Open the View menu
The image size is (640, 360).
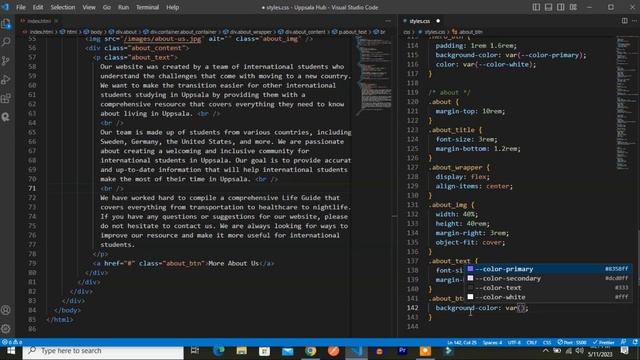tap(89, 7)
